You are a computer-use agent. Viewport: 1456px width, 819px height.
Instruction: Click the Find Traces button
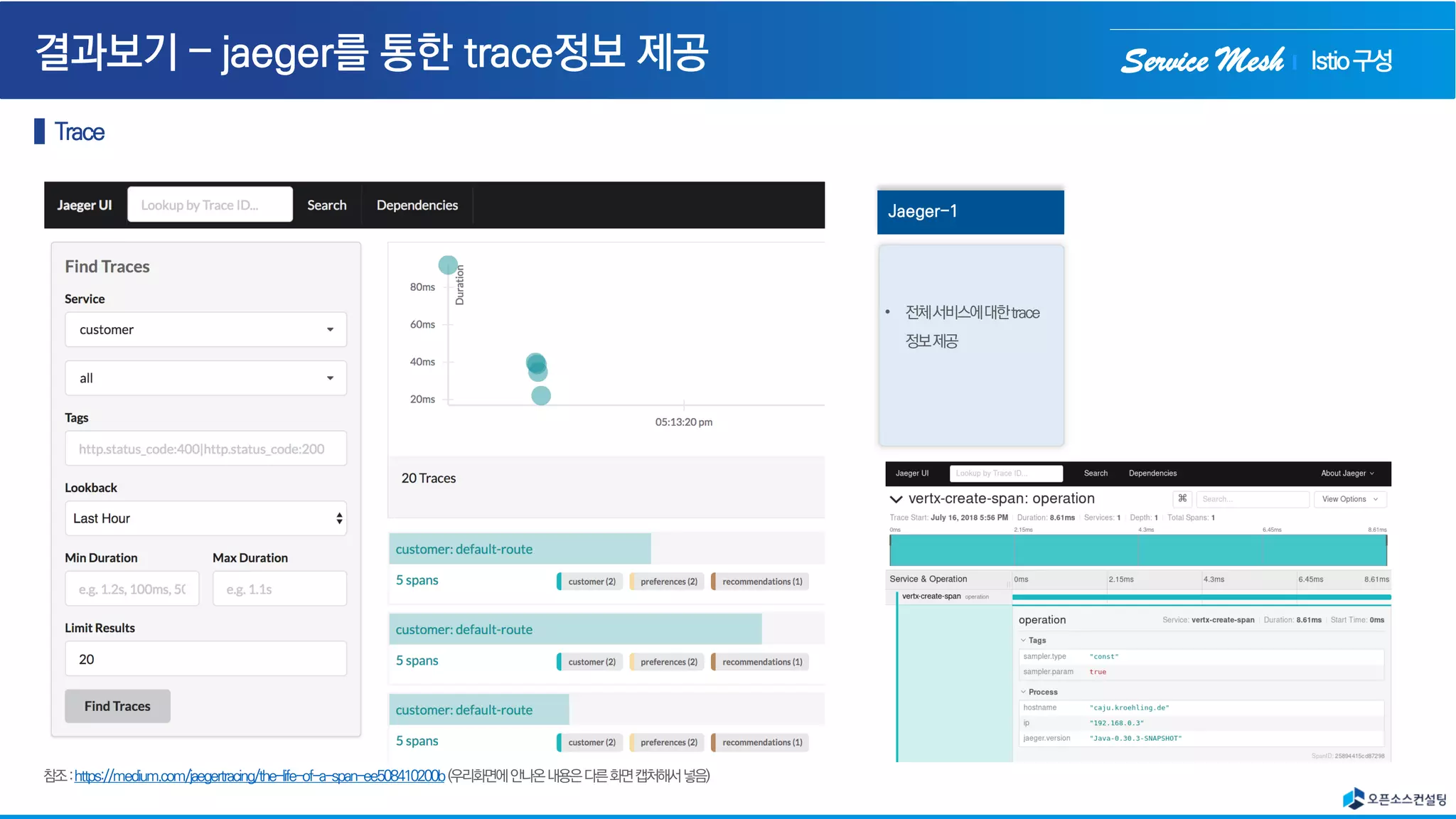coord(117,706)
